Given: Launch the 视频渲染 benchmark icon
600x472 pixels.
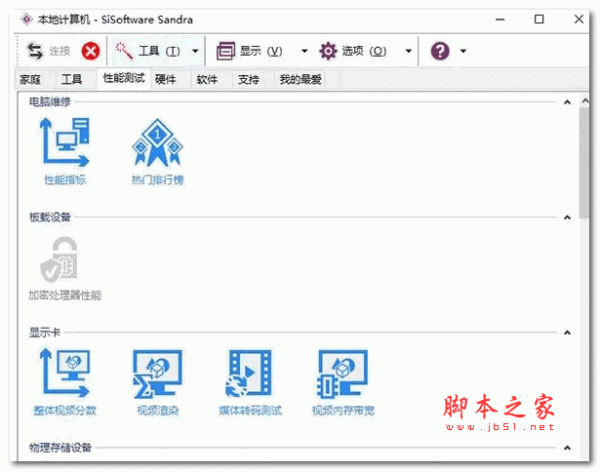Looking at the screenshot, I should point(157,373).
